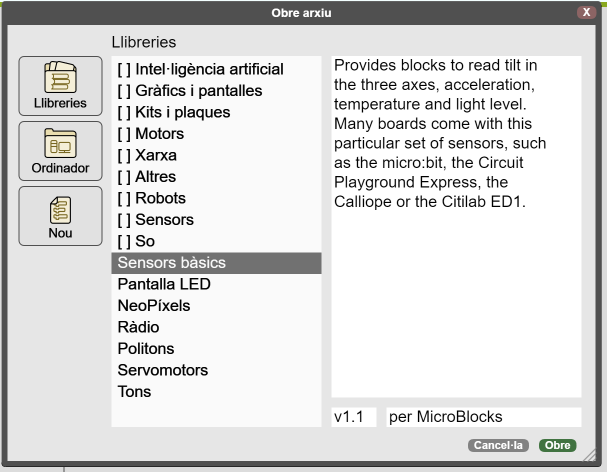Expand the Intel·ligència artificial folder
Viewport: 607px width, 472px height.
click(x=200, y=70)
